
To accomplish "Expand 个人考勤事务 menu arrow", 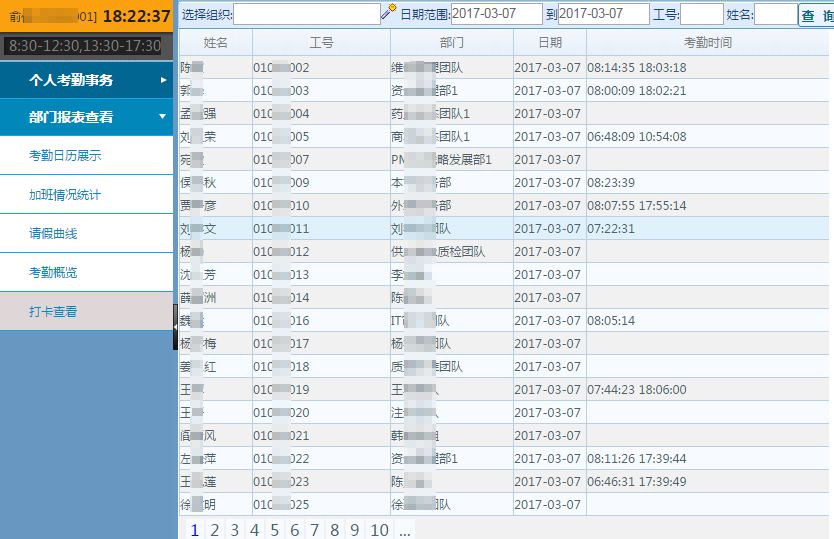I will [163, 80].
